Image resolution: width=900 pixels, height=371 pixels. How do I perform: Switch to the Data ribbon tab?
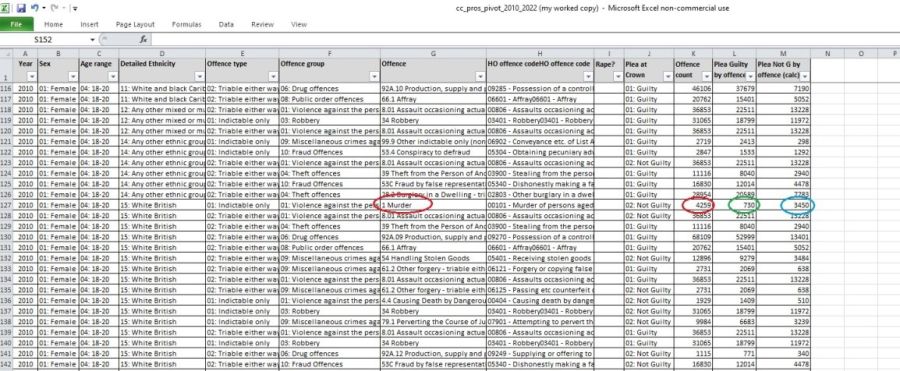[226, 25]
